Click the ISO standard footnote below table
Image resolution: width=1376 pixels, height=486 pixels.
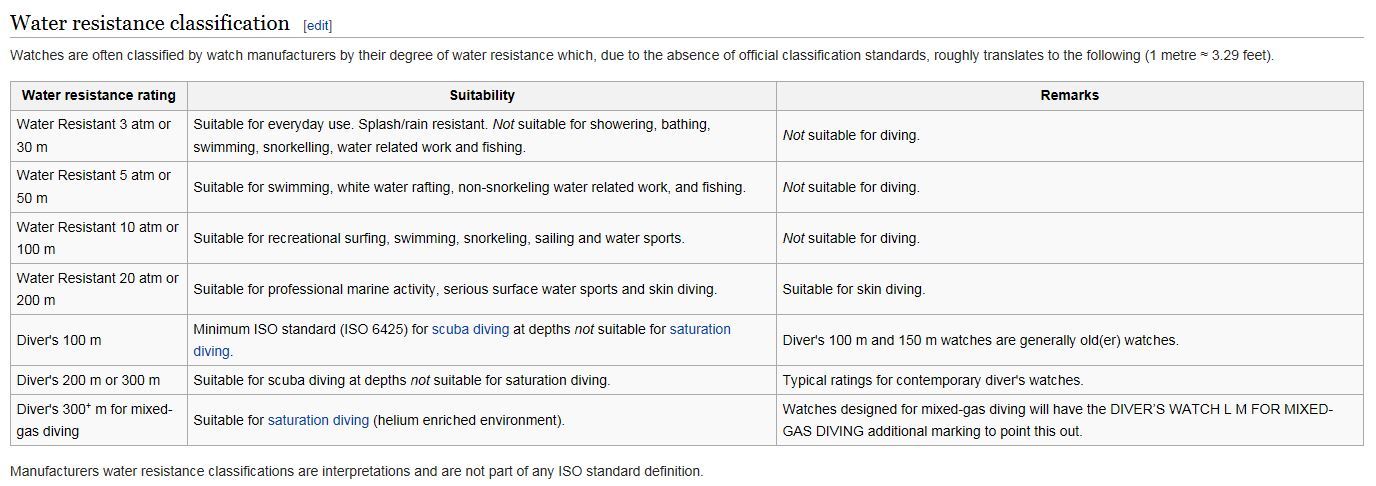[357, 470]
